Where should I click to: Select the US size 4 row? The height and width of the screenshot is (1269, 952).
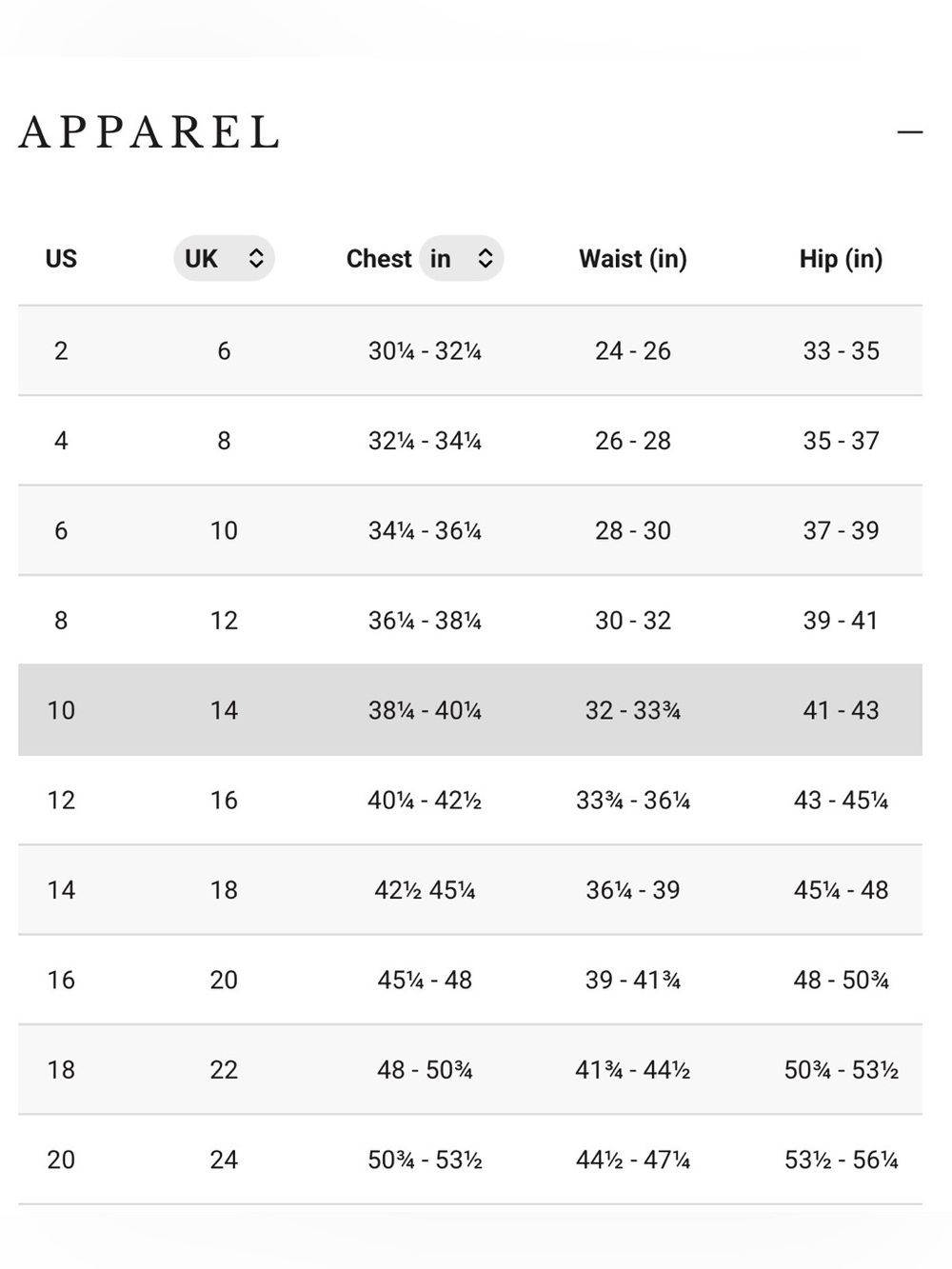470,441
